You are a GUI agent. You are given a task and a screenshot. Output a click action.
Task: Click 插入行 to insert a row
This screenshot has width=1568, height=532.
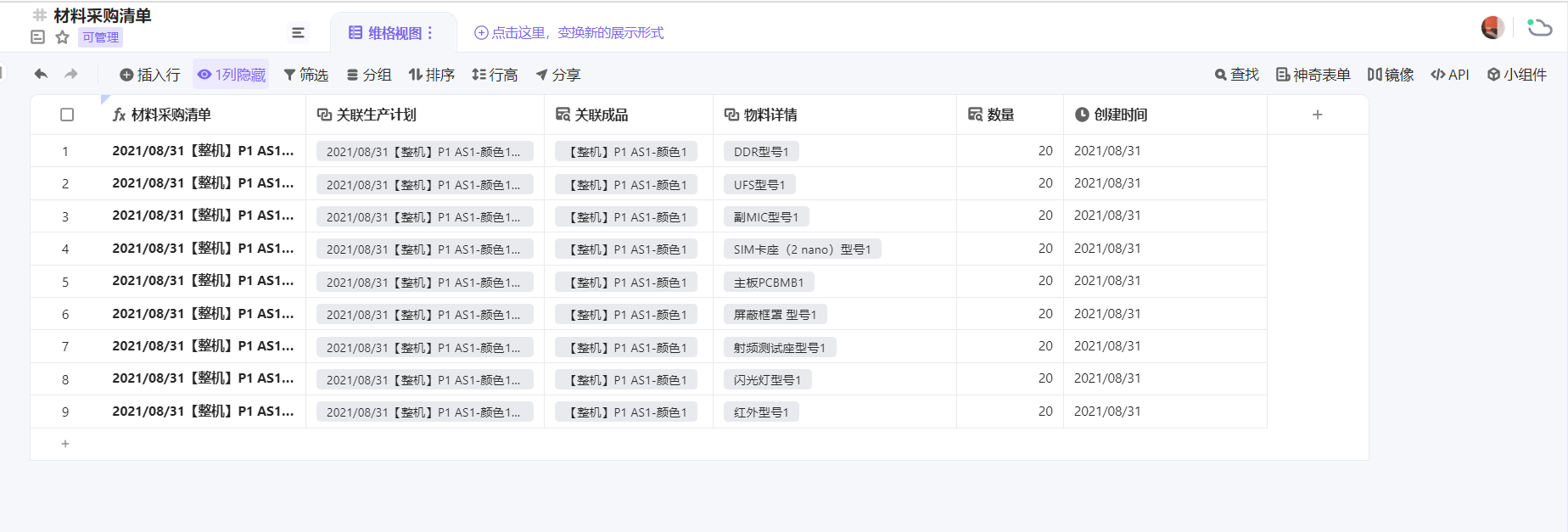pyautogui.click(x=150, y=75)
